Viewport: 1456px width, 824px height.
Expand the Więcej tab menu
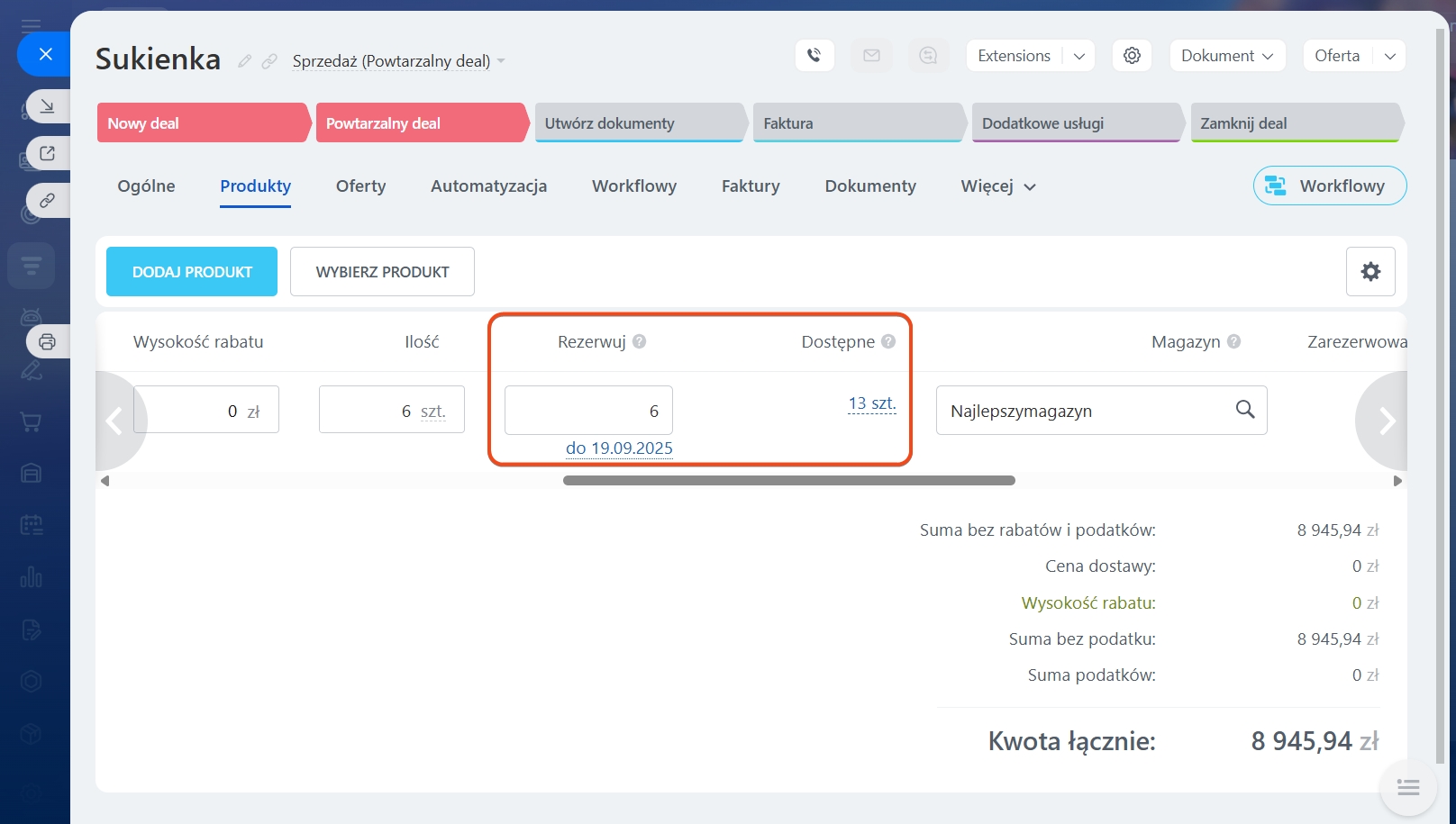tap(998, 186)
